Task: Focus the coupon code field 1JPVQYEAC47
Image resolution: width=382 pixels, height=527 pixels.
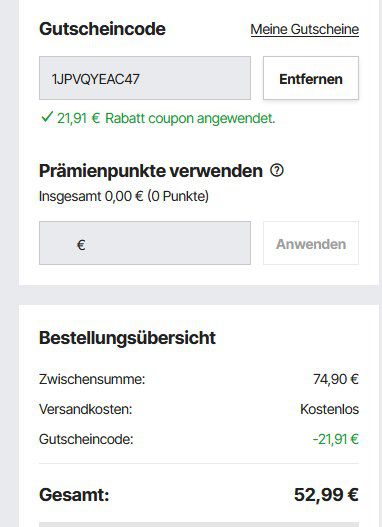Action: click(x=145, y=78)
